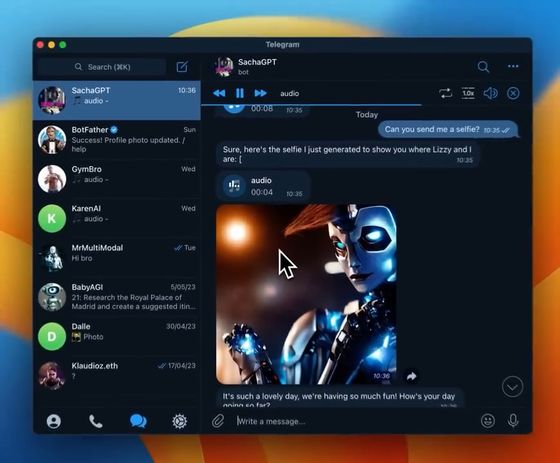Open the emoji picker
The width and height of the screenshot is (560, 463).
coord(488,421)
